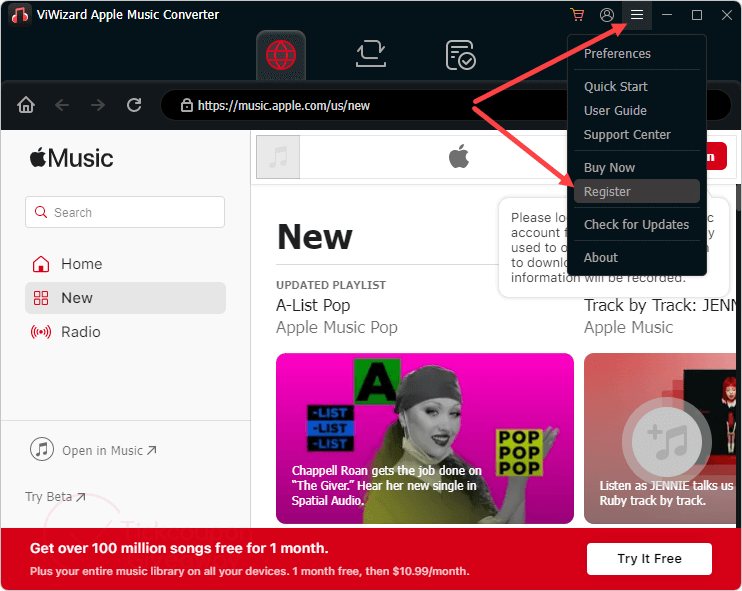Toggle the hamburger menu icon
The width and height of the screenshot is (742, 591).
point(636,15)
